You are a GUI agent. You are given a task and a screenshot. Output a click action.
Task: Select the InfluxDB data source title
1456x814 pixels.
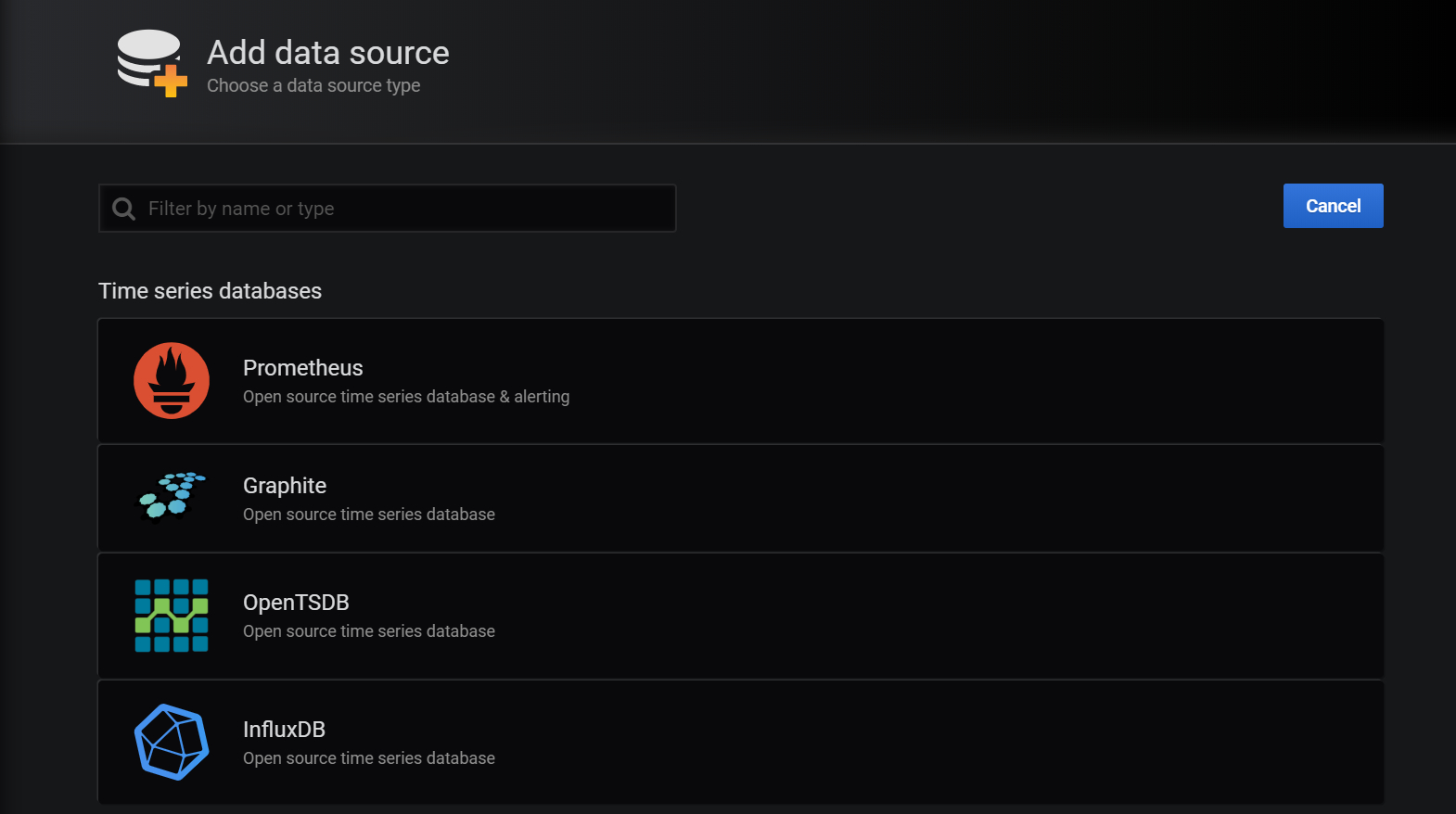pyautogui.click(x=284, y=730)
